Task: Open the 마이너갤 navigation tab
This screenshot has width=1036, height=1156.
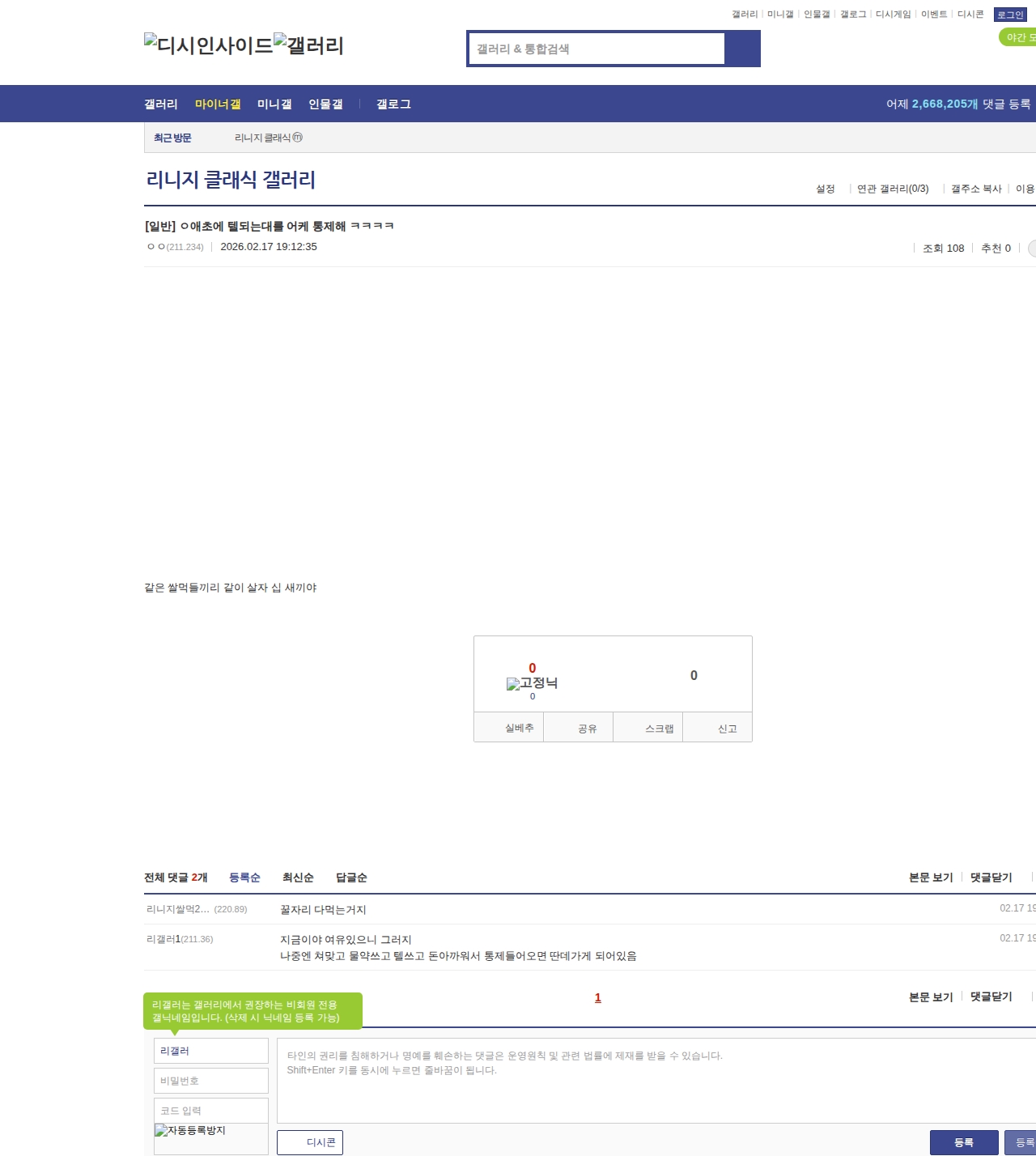Action: coord(218,104)
